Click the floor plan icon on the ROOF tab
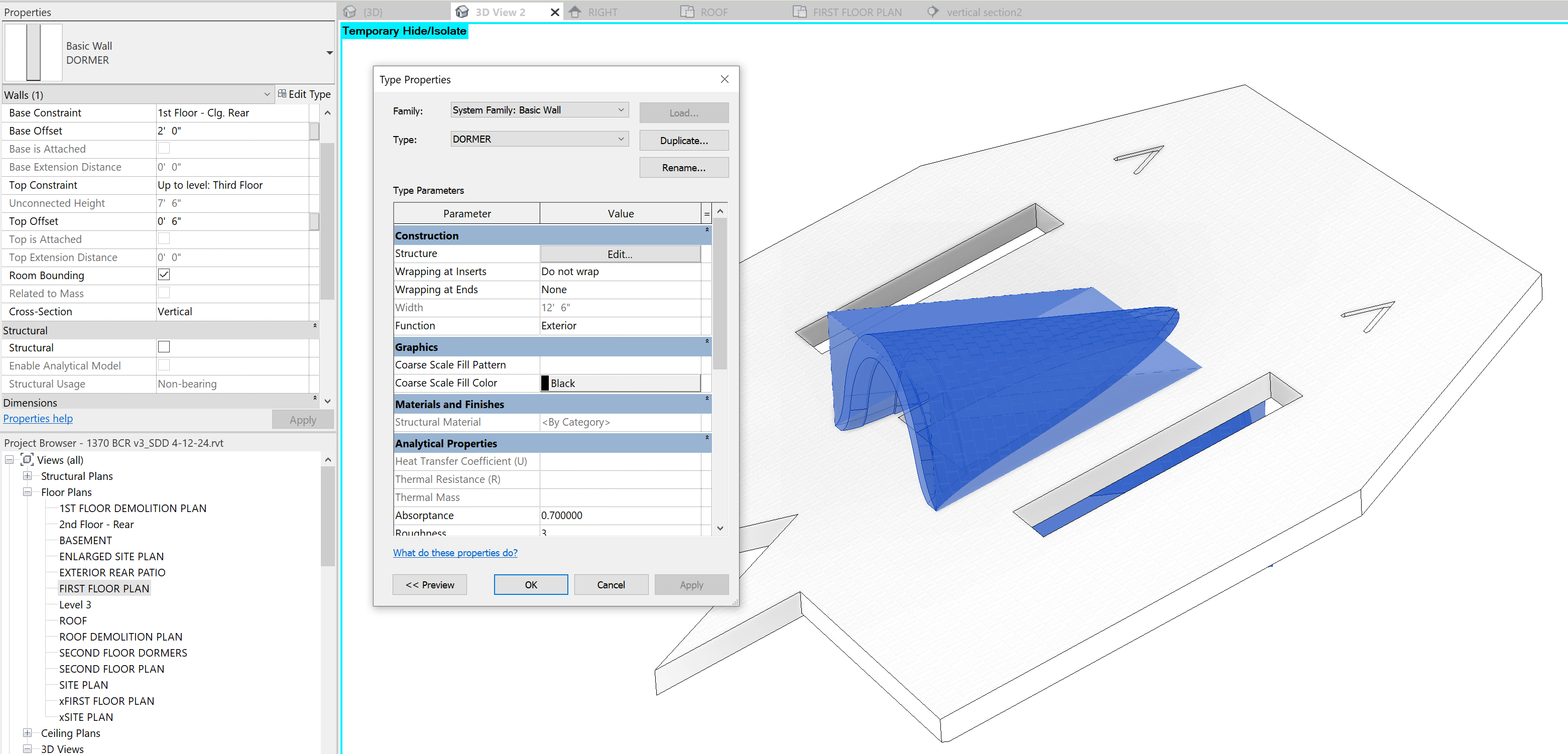Viewport: 1568px width, 754px height. (x=687, y=12)
